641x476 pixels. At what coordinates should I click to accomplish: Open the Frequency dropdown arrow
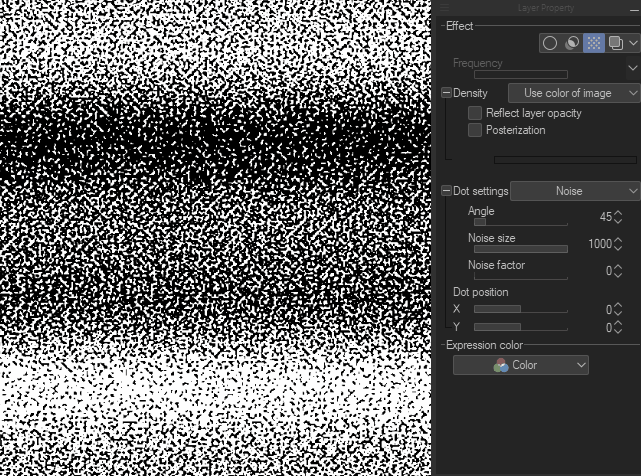[633, 68]
